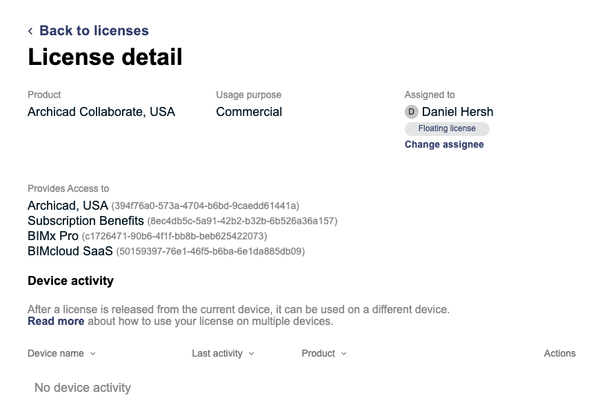Viewport: 600px width, 414px height.
Task: Open the Back to licenses link
Action: click(93, 31)
